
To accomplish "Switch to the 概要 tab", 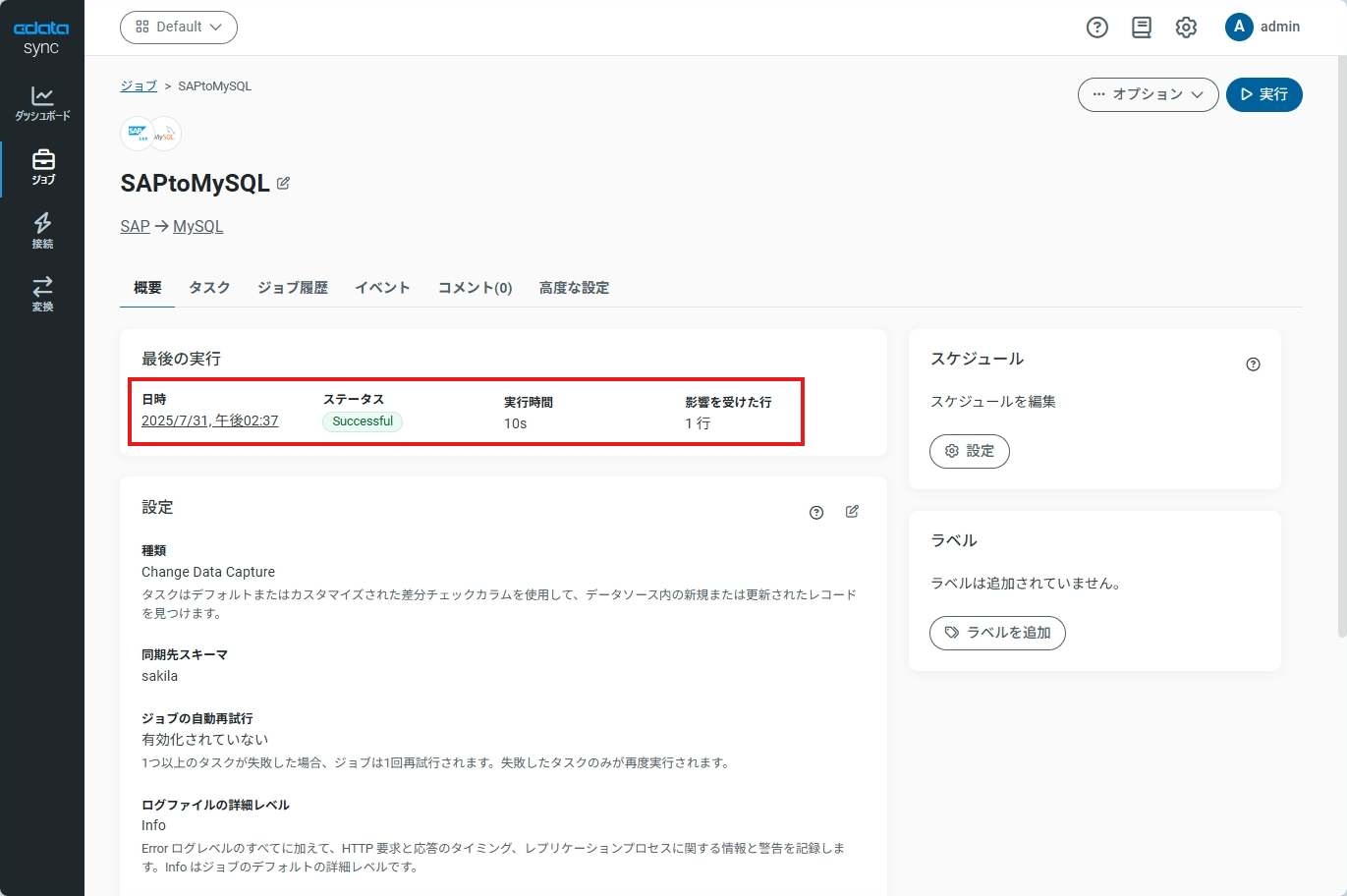I will [147, 288].
